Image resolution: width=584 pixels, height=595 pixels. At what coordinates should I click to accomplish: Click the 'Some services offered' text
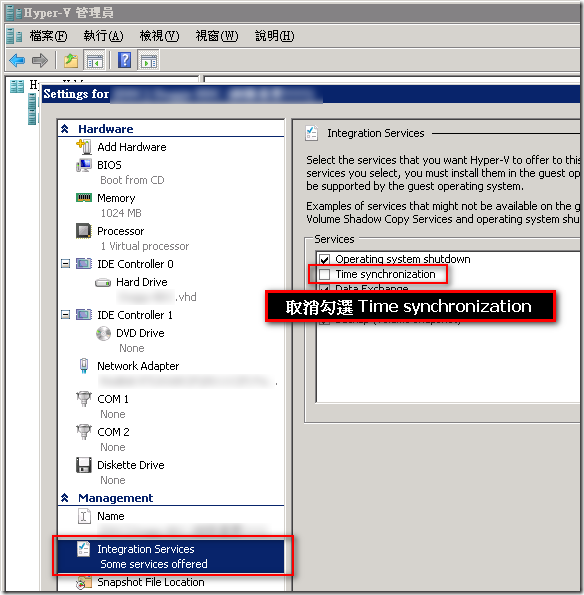coord(154,564)
